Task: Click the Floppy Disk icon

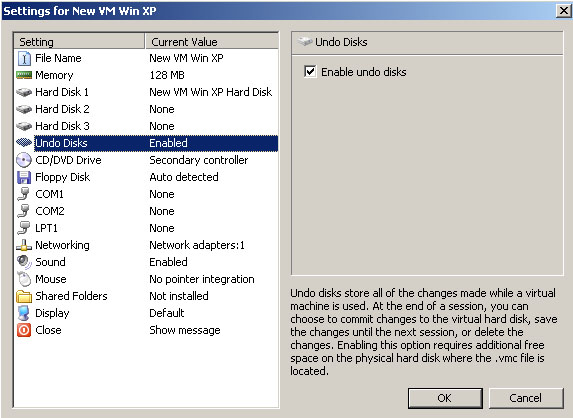Action: 24,177
